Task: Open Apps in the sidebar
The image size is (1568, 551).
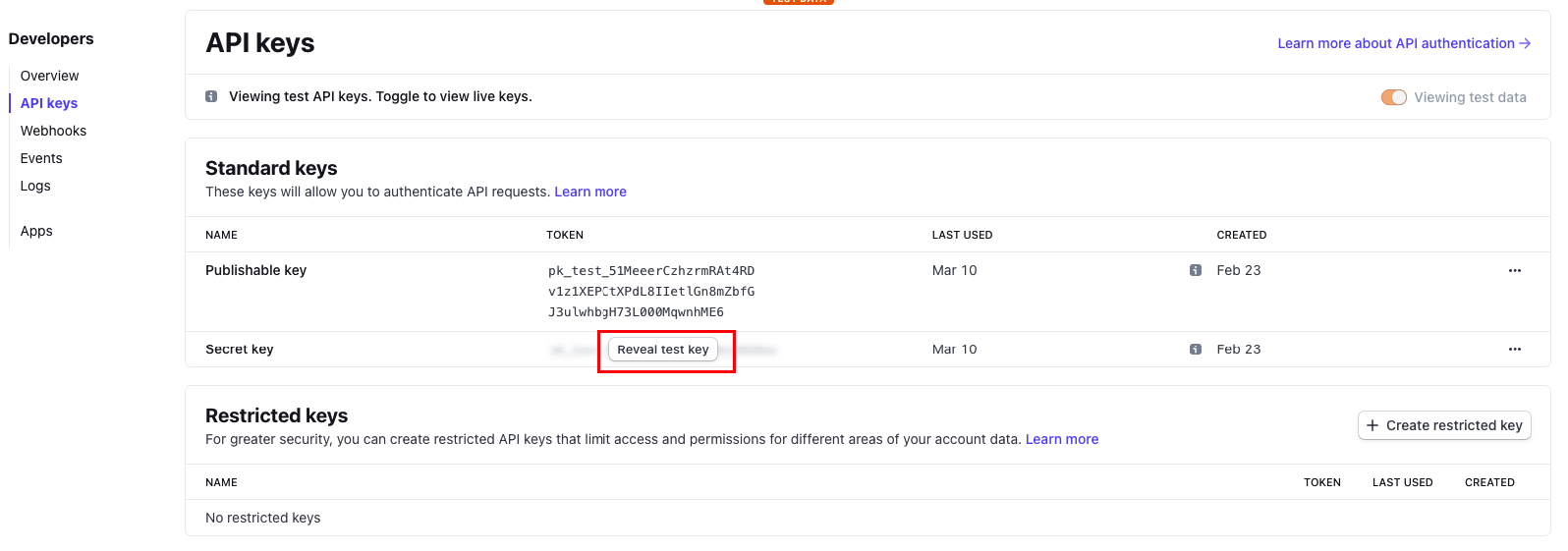Action: (36, 231)
